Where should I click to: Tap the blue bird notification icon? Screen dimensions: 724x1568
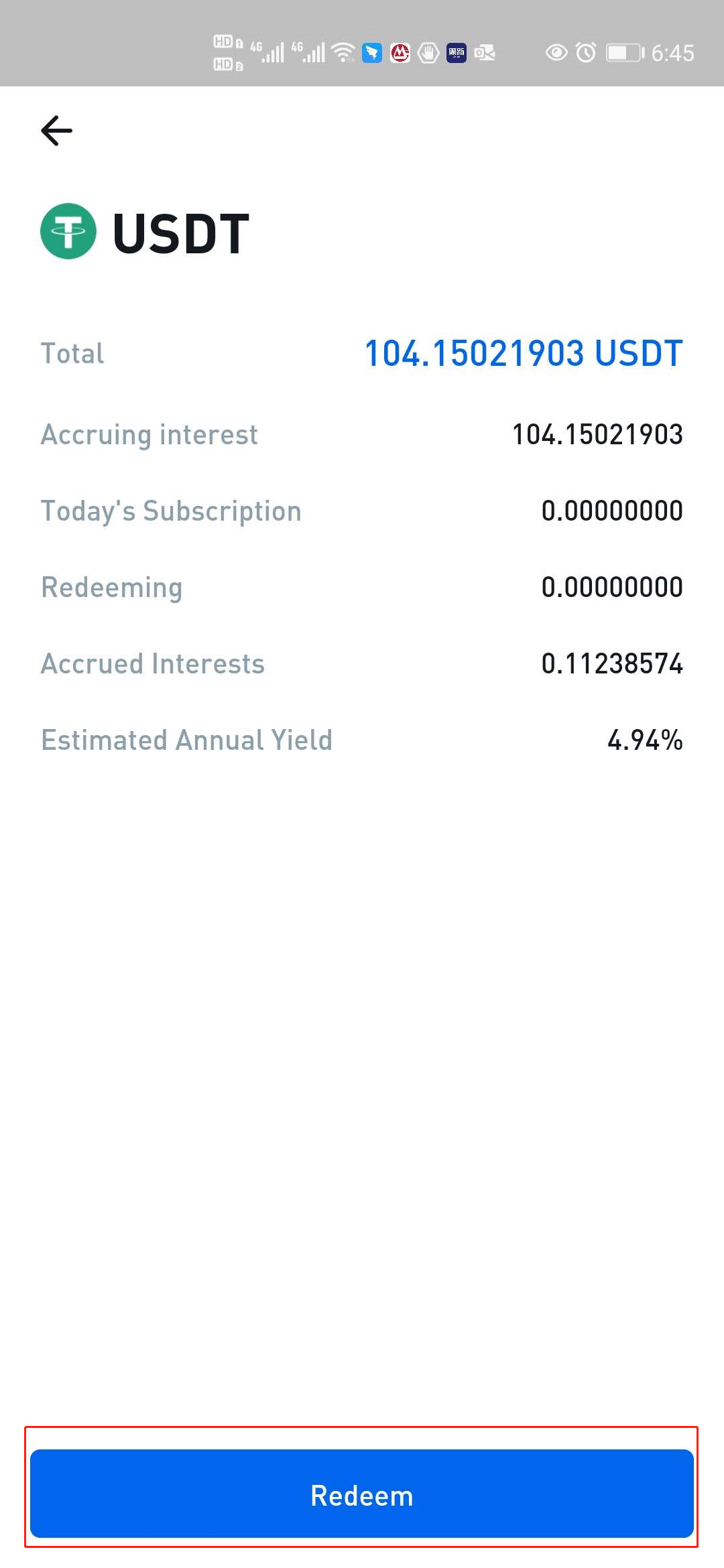pos(372,52)
